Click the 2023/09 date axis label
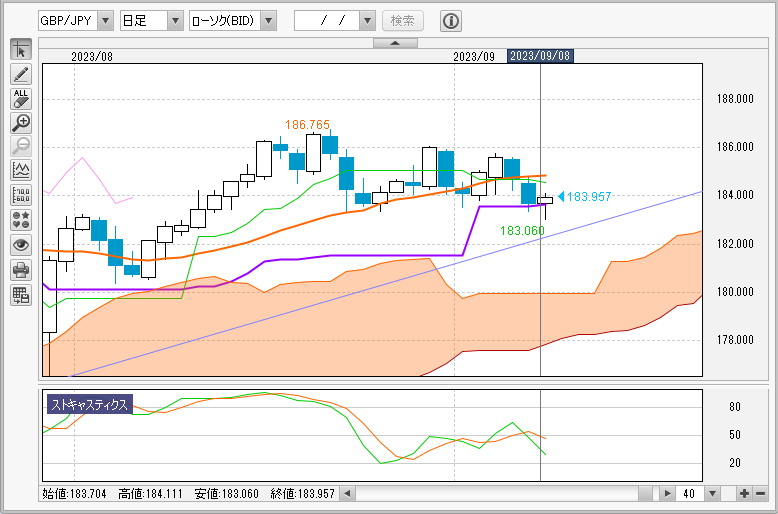 click(x=474, y=57)
